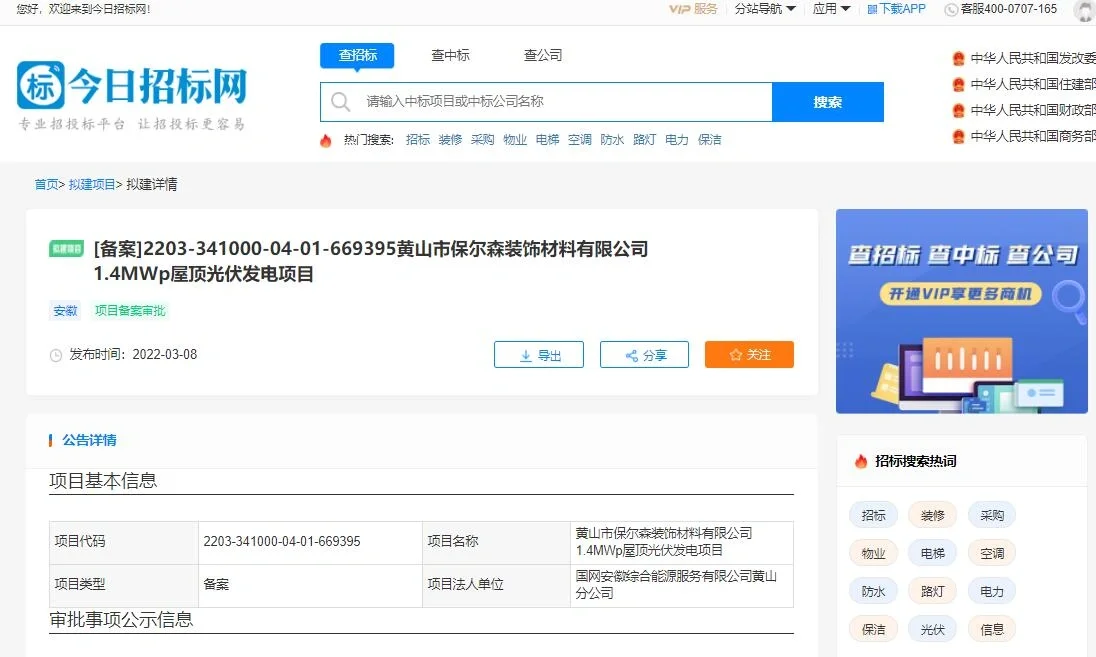Viewport: 1096px width, 657px height.
Task: Click the 装修 pill in 招标搜索热词
Action: pos(932,516)
